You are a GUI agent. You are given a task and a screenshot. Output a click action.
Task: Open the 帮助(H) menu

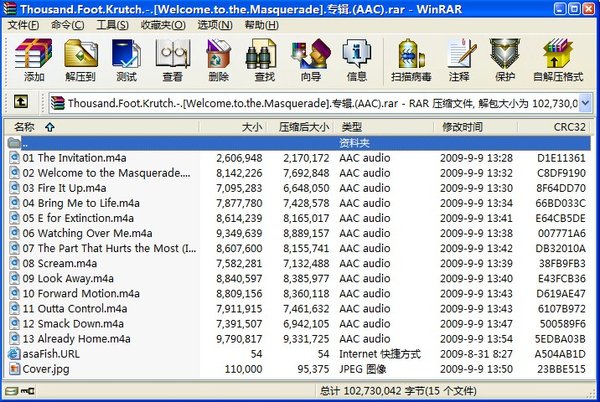[x=262, y=25]
